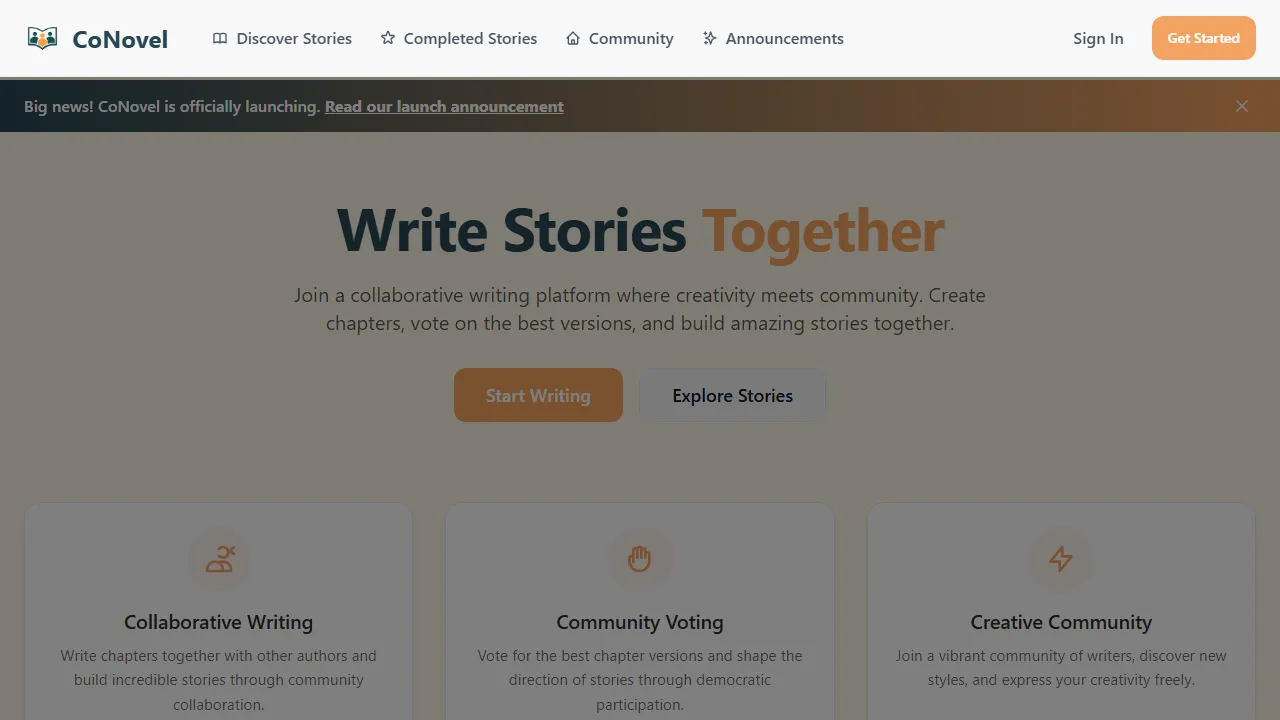
Task: Select the Discover Stories book icon
Action: pos(219,38)
